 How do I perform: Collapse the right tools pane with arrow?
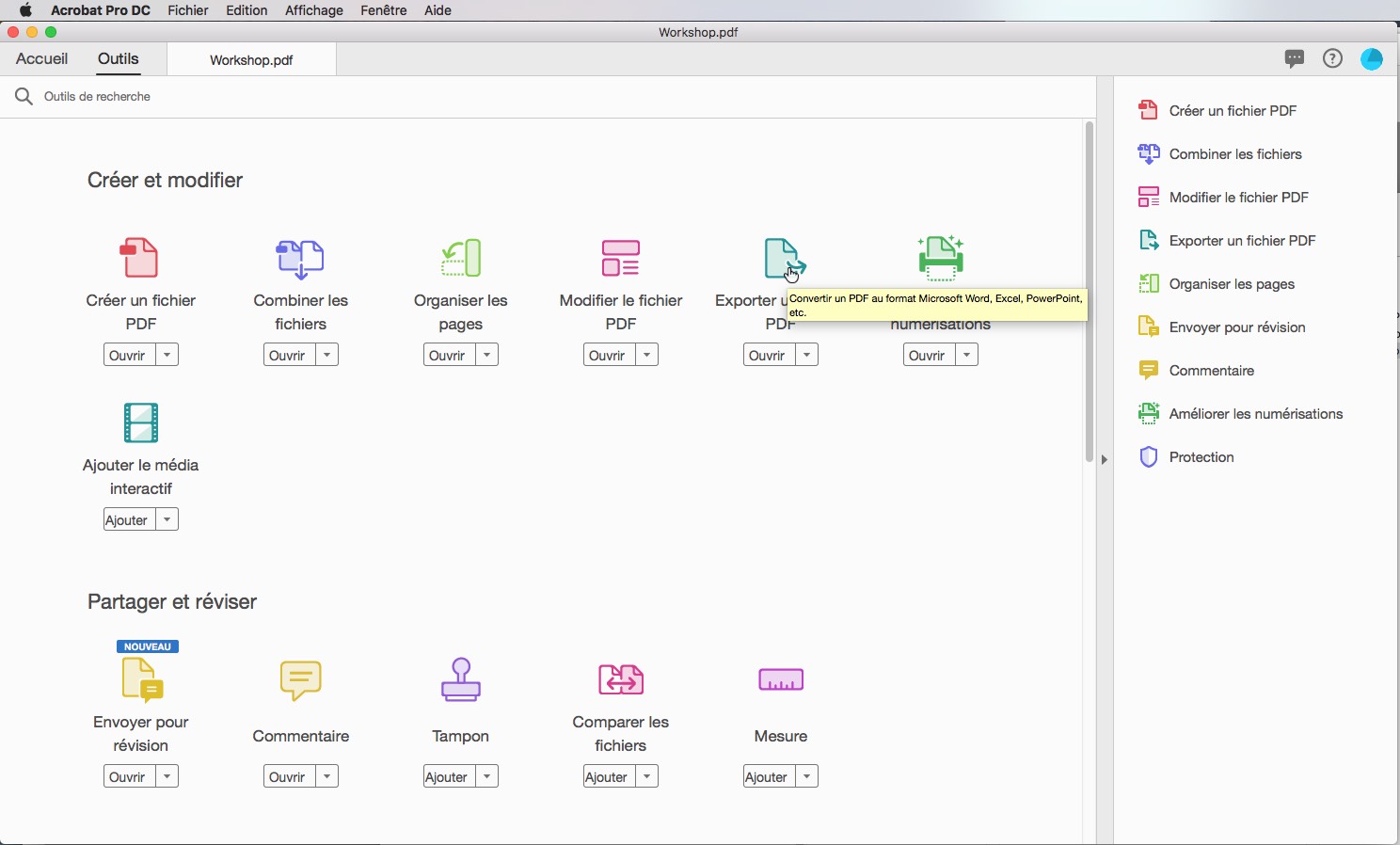click(x=1105, y=459)
